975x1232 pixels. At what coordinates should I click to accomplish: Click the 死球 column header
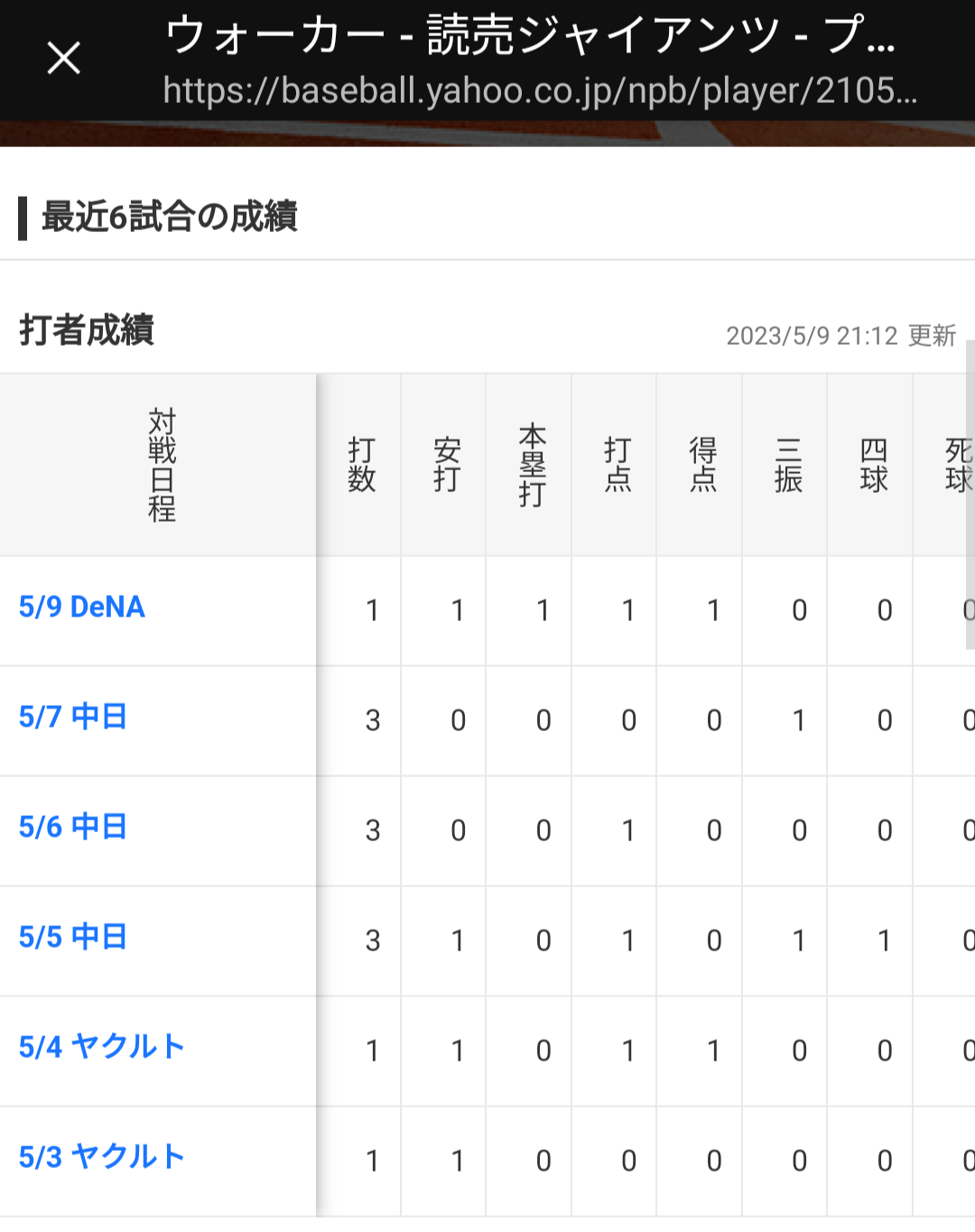(955, 465)
